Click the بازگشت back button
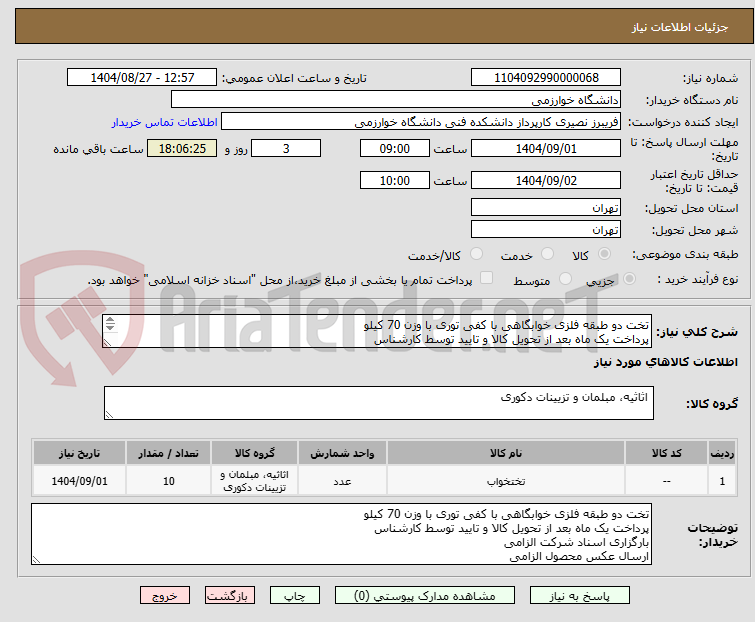Image resolution: width=755 pixels, height=622 pixels. coord(230,596)
